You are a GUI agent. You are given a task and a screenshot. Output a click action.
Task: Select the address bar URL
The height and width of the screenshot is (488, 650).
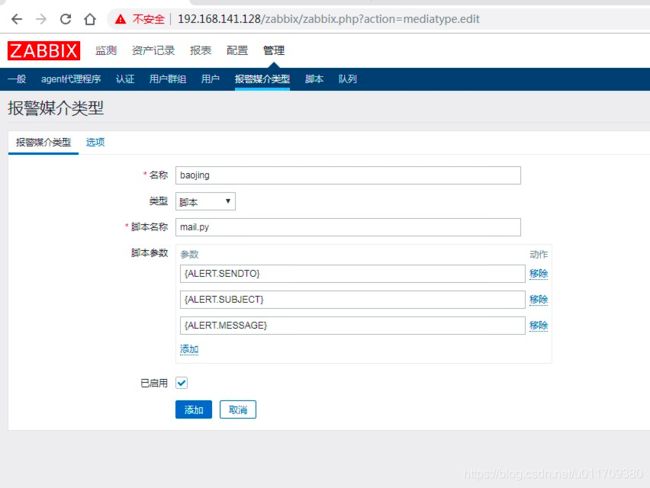point(328,19)
